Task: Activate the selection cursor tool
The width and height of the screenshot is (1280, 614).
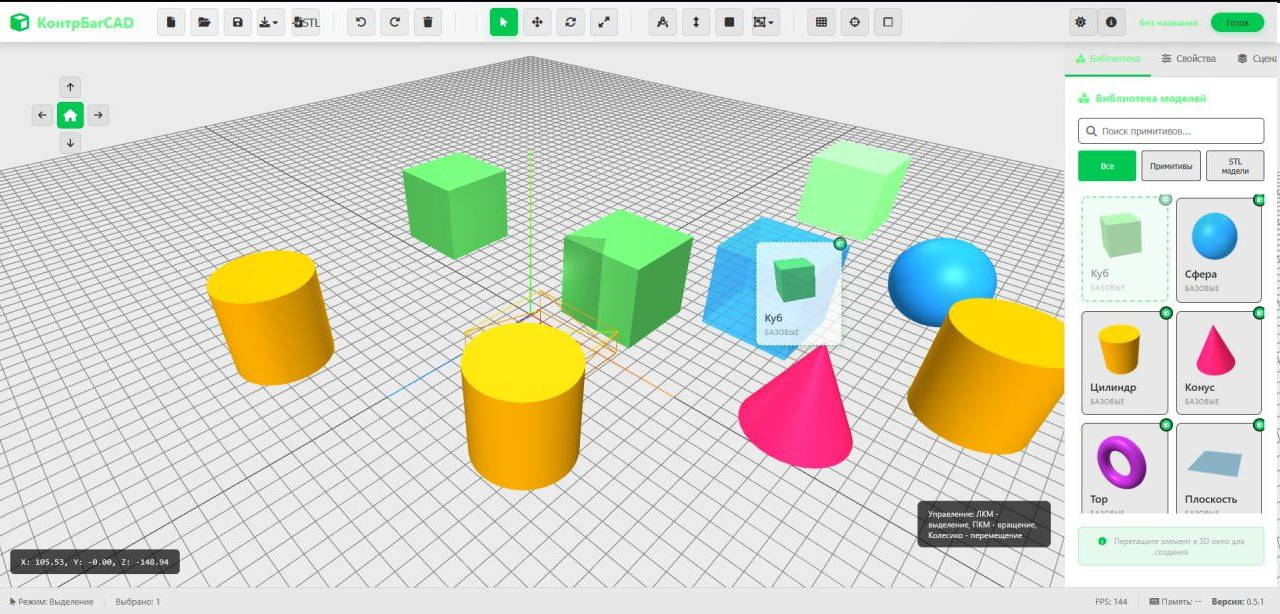Action: pyautogui.click(x=504, y=22)
